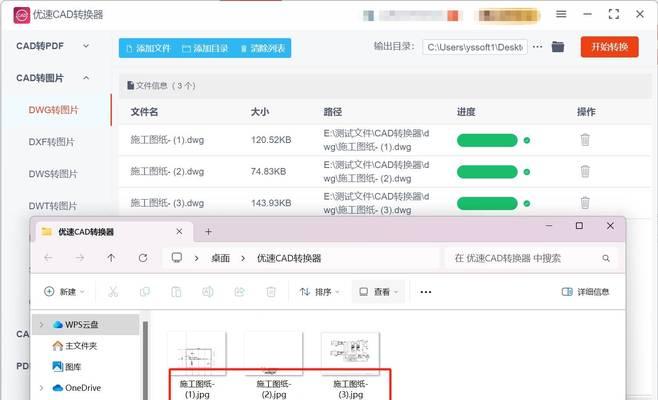658x400 pixels.
Task: Expand the WPS云盘 tree node
Action: click(42, 324)
